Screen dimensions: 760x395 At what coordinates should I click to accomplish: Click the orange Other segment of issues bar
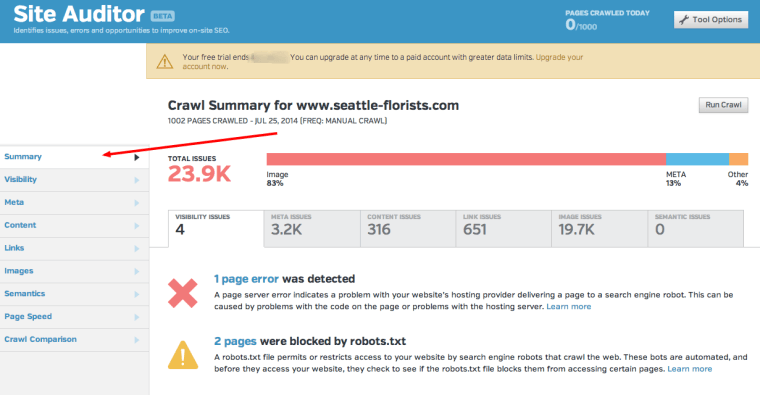pyautogui.click(x=739, y=159)
